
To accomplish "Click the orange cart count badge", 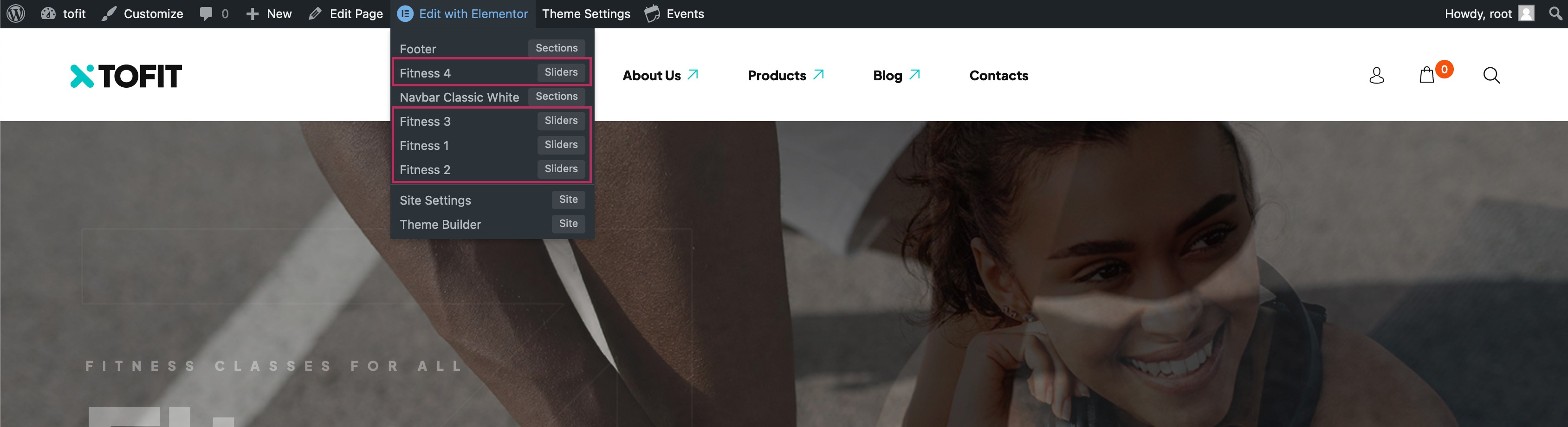I will click(x=1444, y=69).
